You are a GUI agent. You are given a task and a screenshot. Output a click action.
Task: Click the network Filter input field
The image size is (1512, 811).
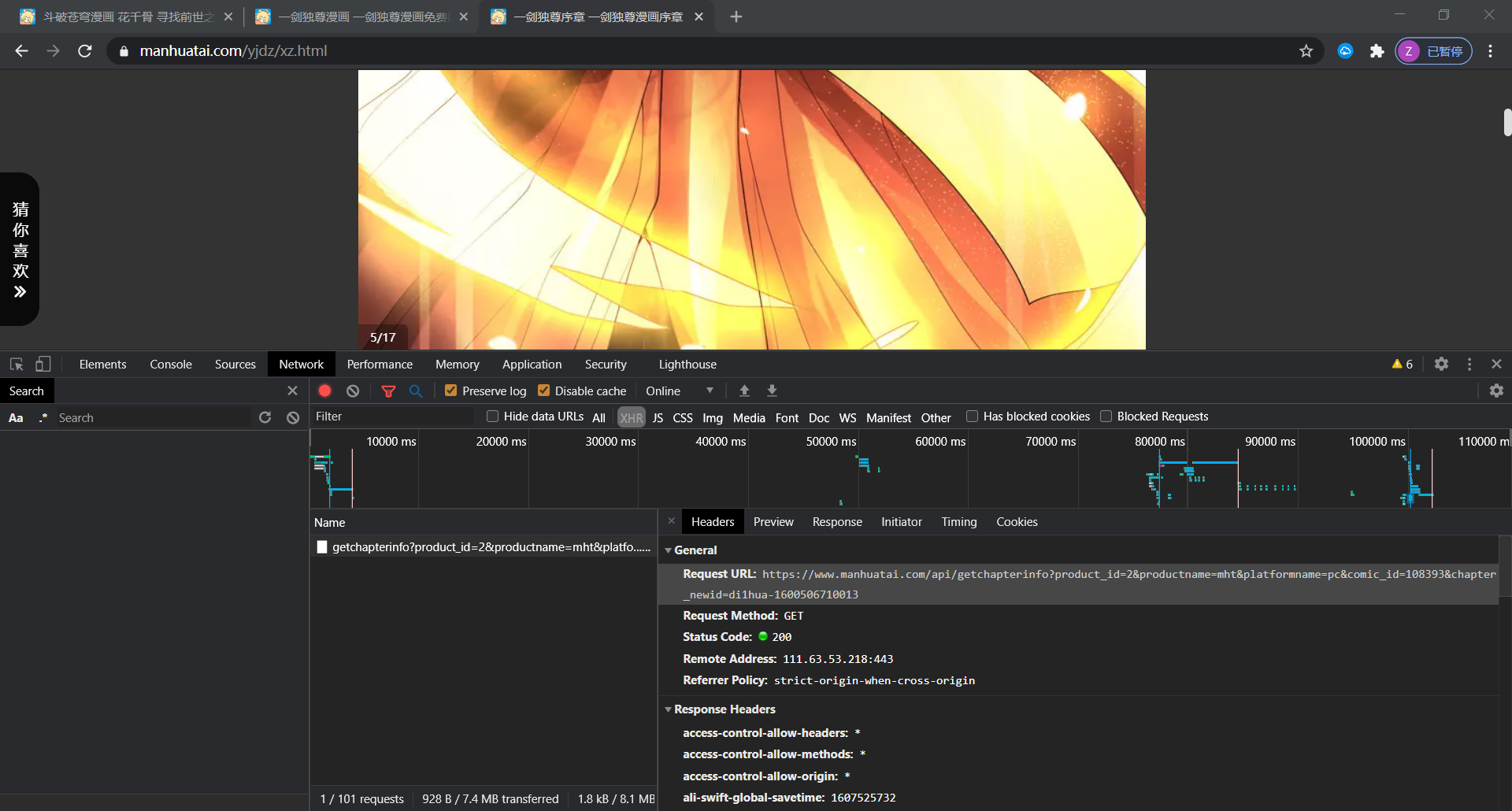[393, 417]
